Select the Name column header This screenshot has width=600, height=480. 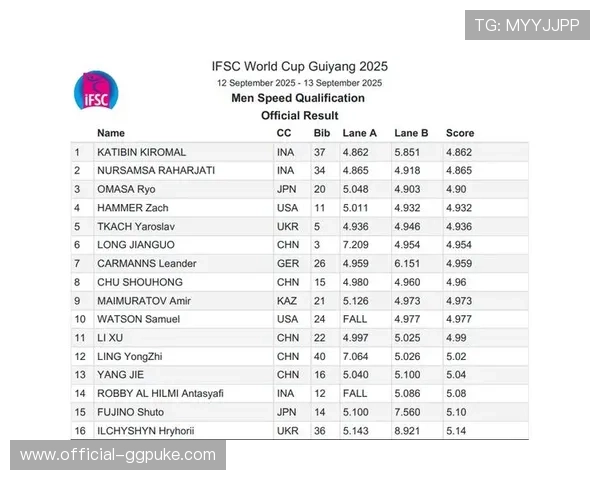click(x=111, y=133)
